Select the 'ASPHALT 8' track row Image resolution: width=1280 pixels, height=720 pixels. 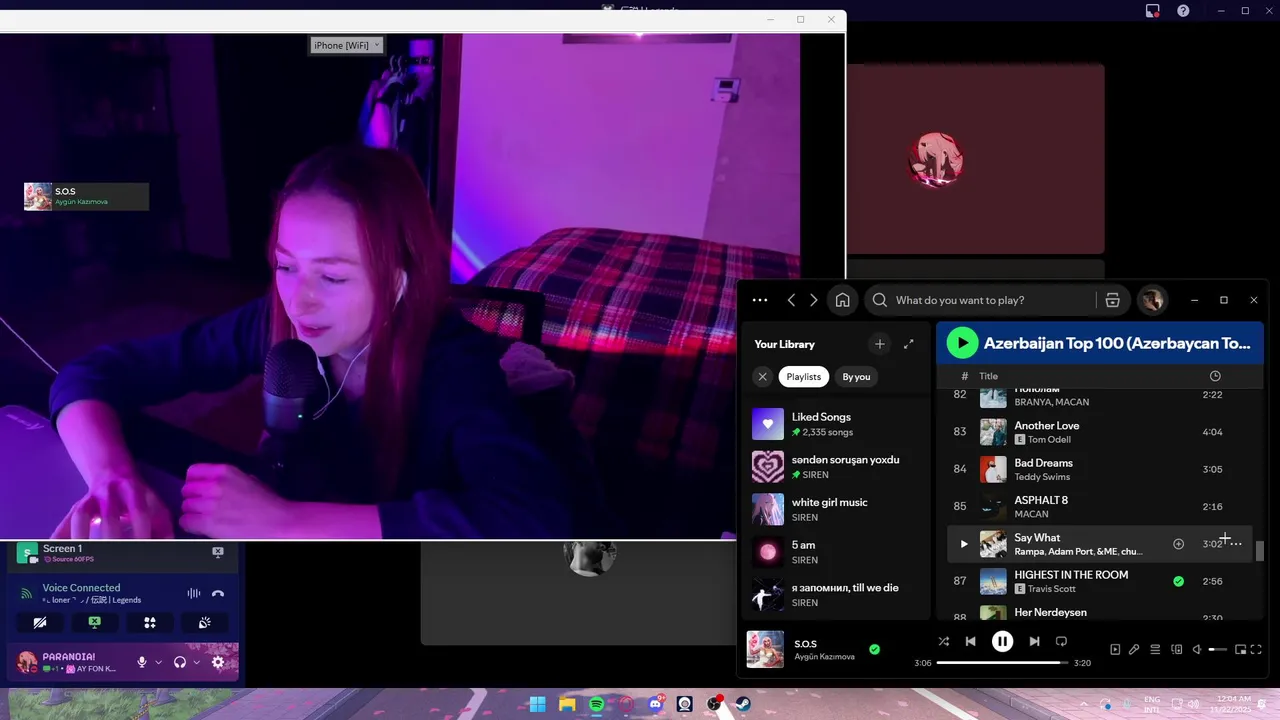click(1100, 506)
